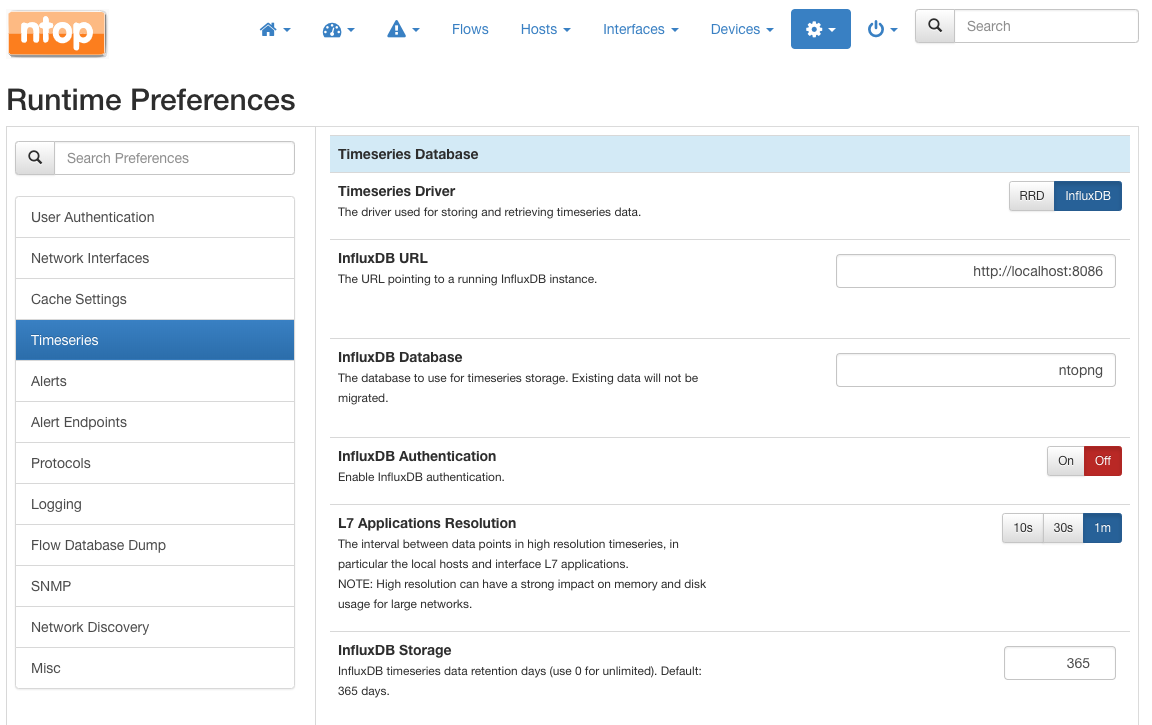Click the Runtime Preferences heading
This screenshot has height=725, width=1152.
pyautogui.click(x=151, y=100)
